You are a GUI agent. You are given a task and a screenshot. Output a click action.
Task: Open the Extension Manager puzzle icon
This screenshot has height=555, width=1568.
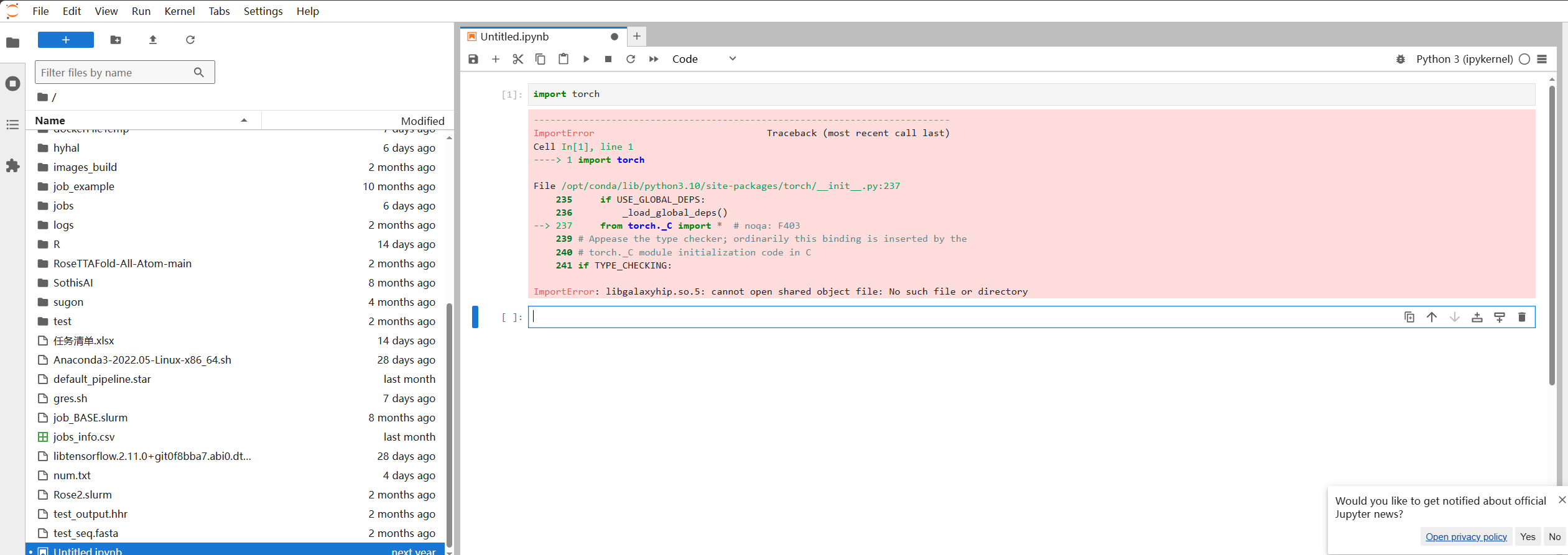(12, 165)
